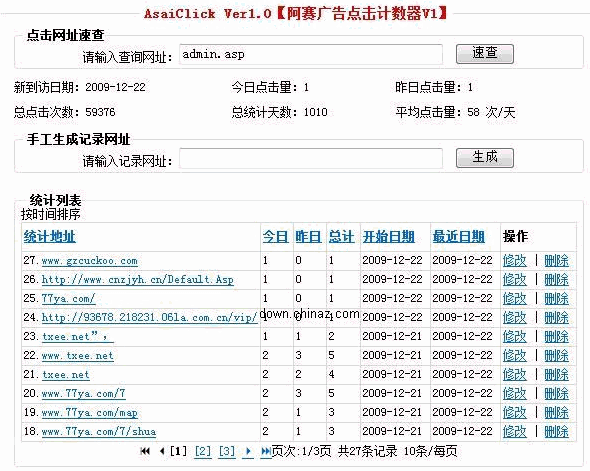This screenshot has height=471, width=590.
Task: Go to page [2] in pagination
Action: click(x=203, y=451)
